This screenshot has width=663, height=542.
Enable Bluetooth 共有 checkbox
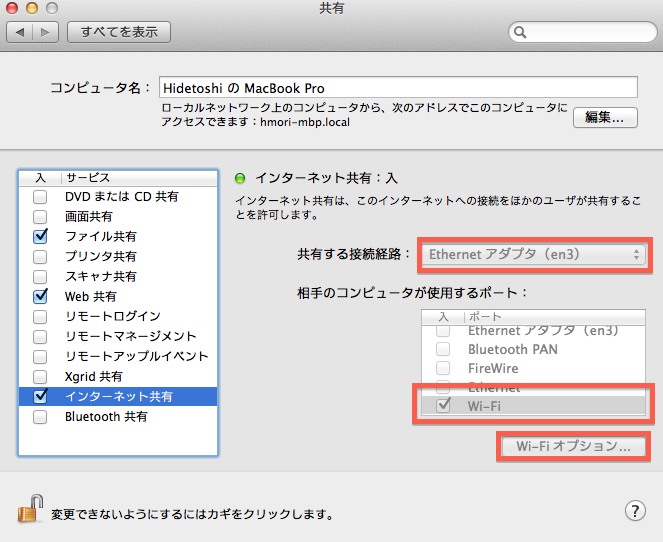40,416
